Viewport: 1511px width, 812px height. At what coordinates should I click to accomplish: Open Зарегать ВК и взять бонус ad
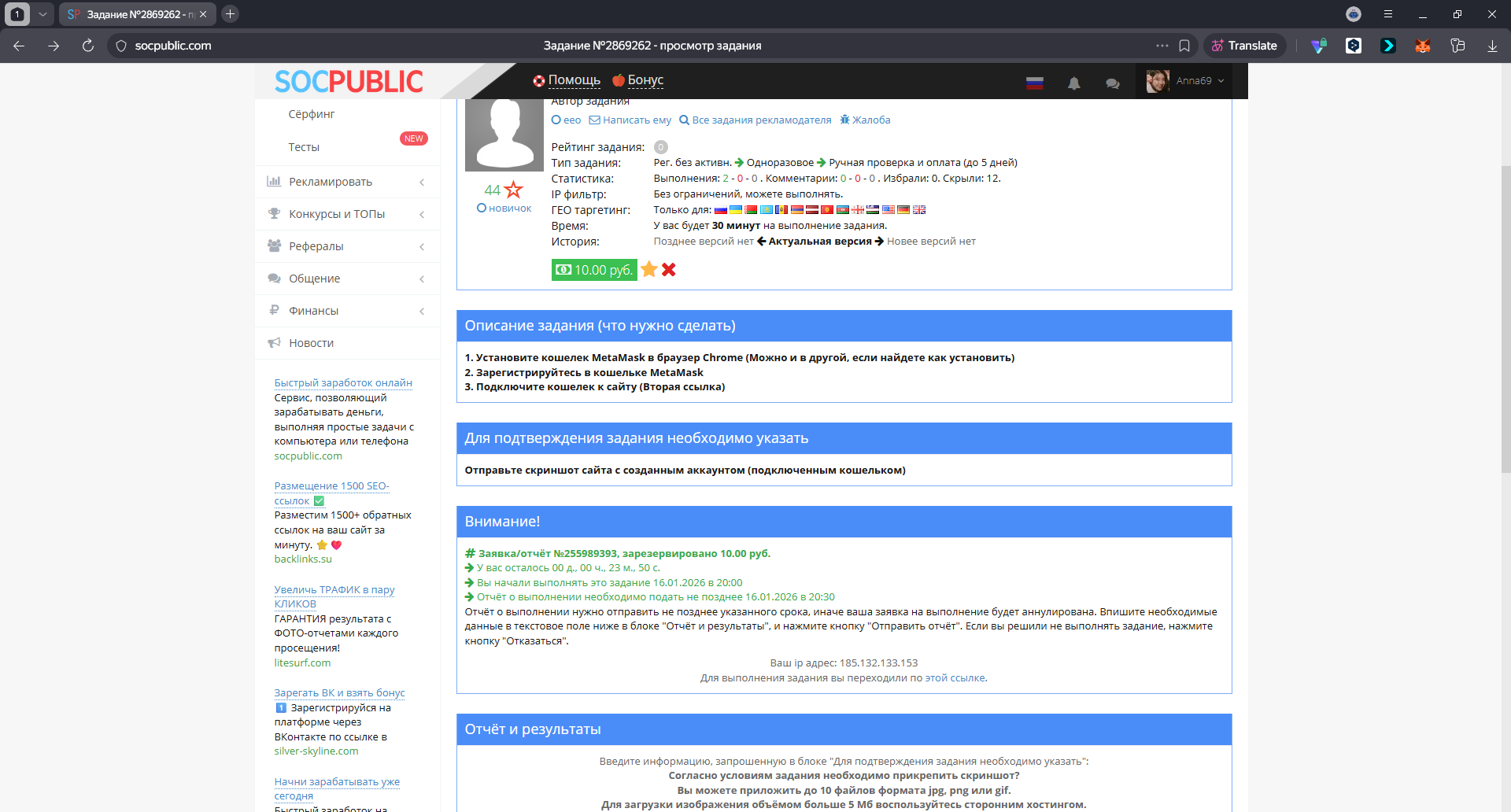(339, 693)
